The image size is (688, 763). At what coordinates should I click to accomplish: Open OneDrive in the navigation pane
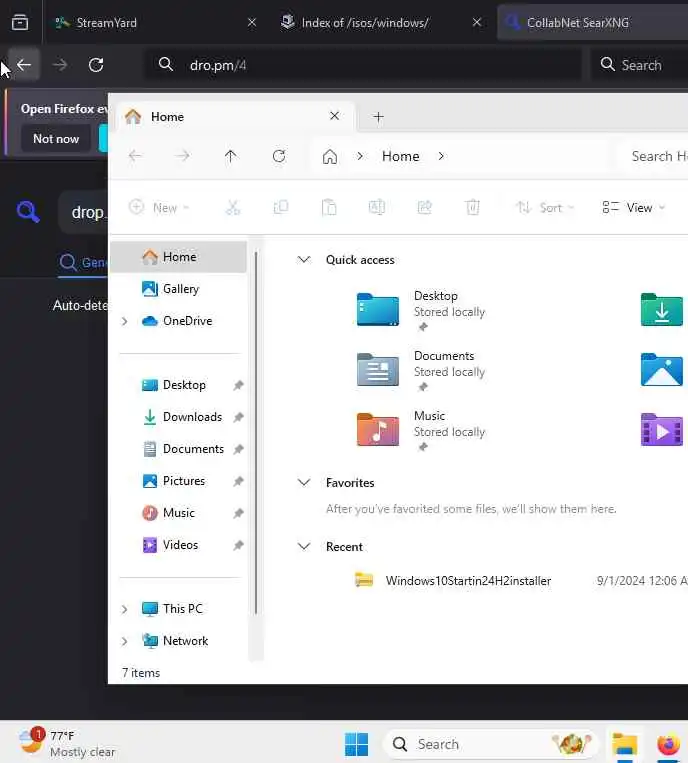pyautogui.click(x=179, y=321)
